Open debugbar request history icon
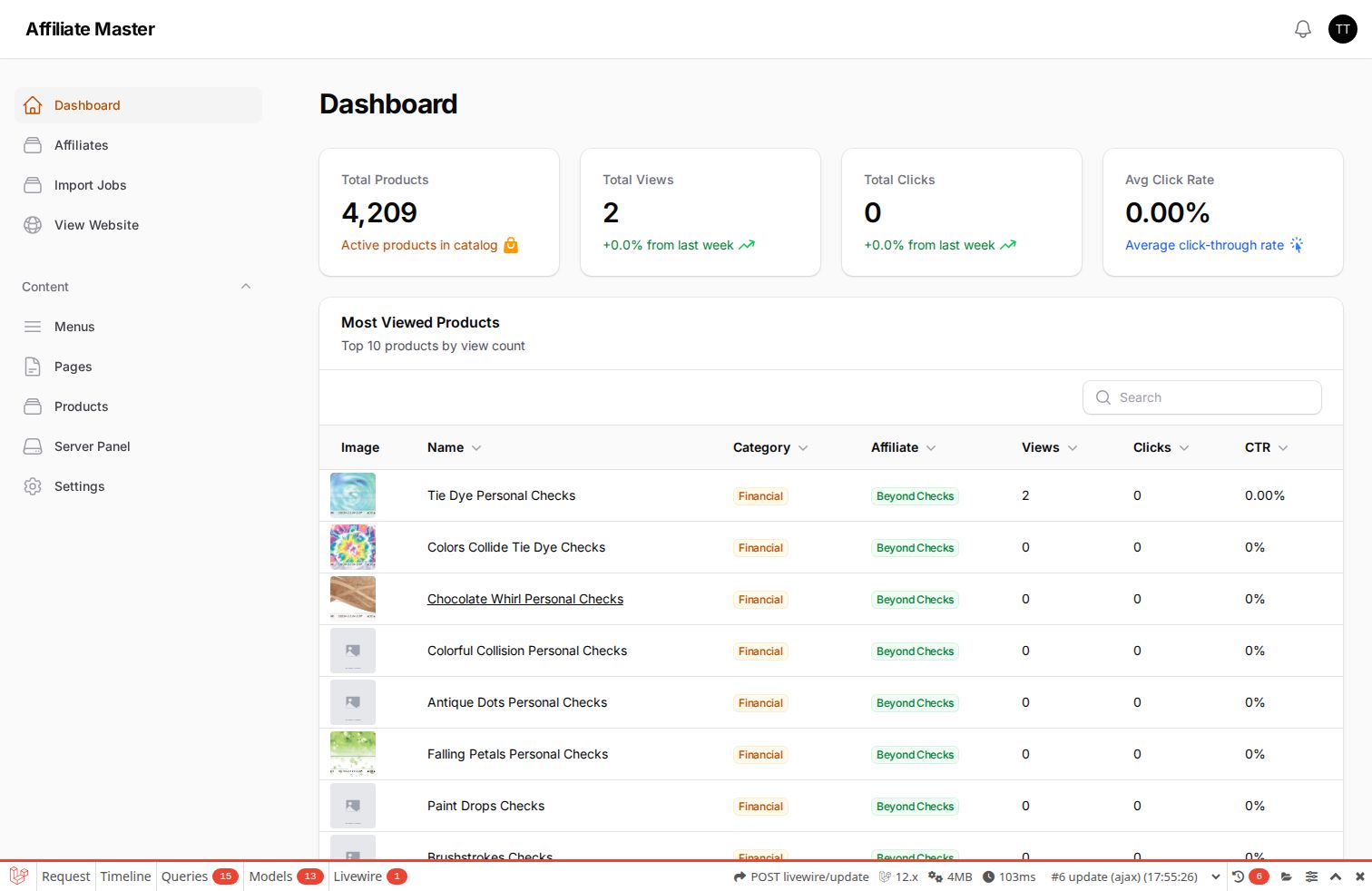Image resolution: width=1372 pixels, height=891 pixels. (1238, 876)
